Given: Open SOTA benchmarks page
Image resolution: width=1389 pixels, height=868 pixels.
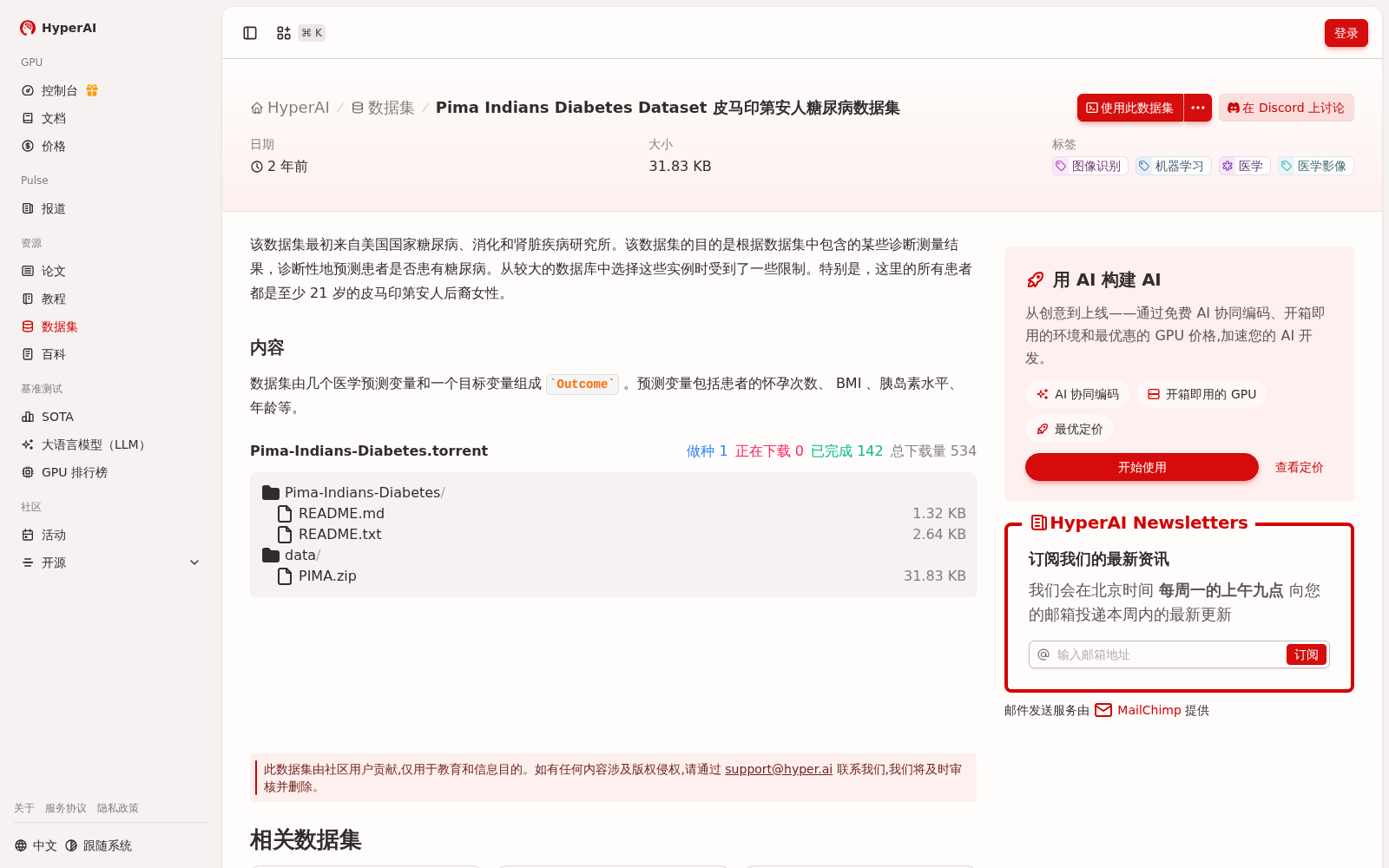Looking at the screenshot, I should pyautogui.click(x=57, y=417).
